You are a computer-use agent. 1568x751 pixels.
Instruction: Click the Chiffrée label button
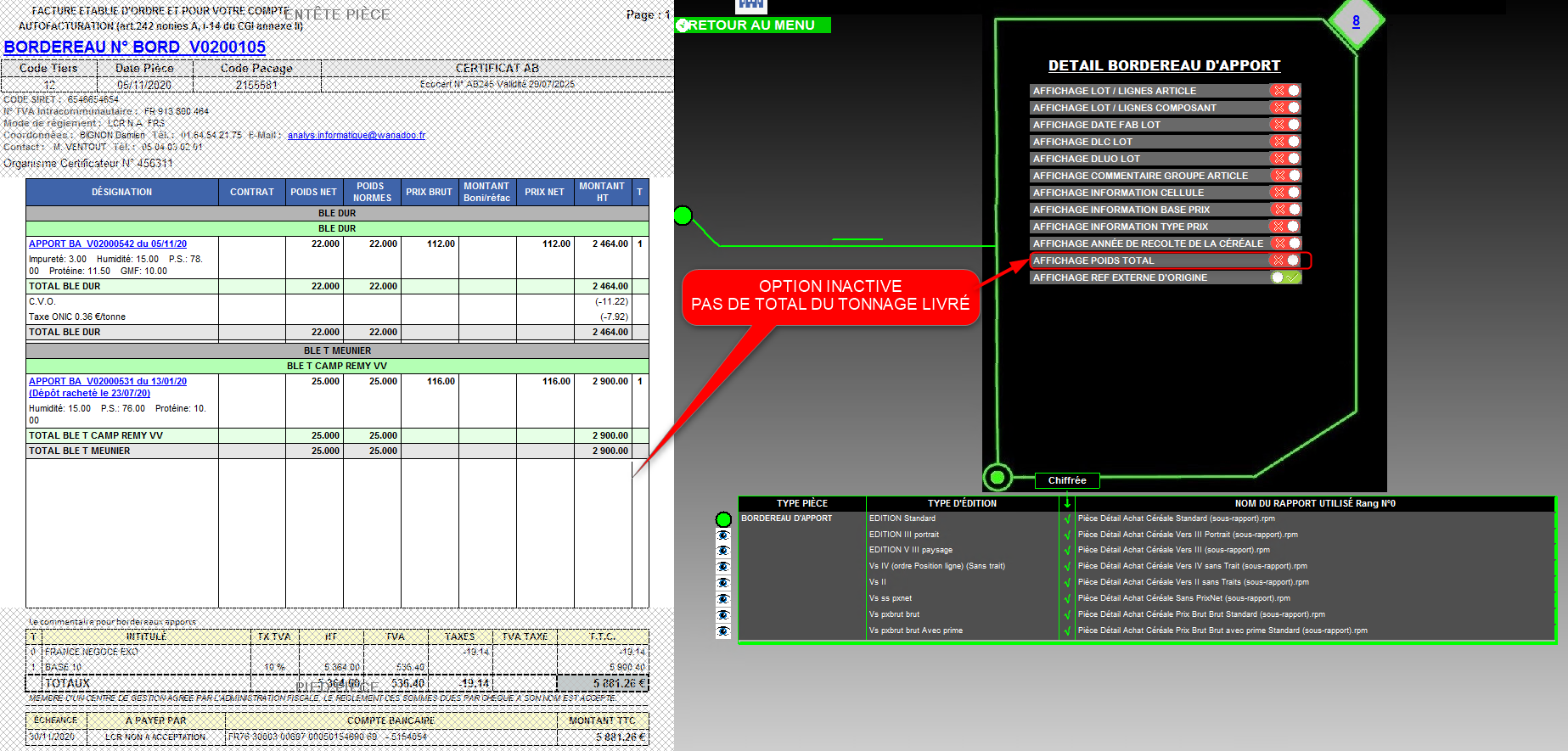pos(1067,480)
